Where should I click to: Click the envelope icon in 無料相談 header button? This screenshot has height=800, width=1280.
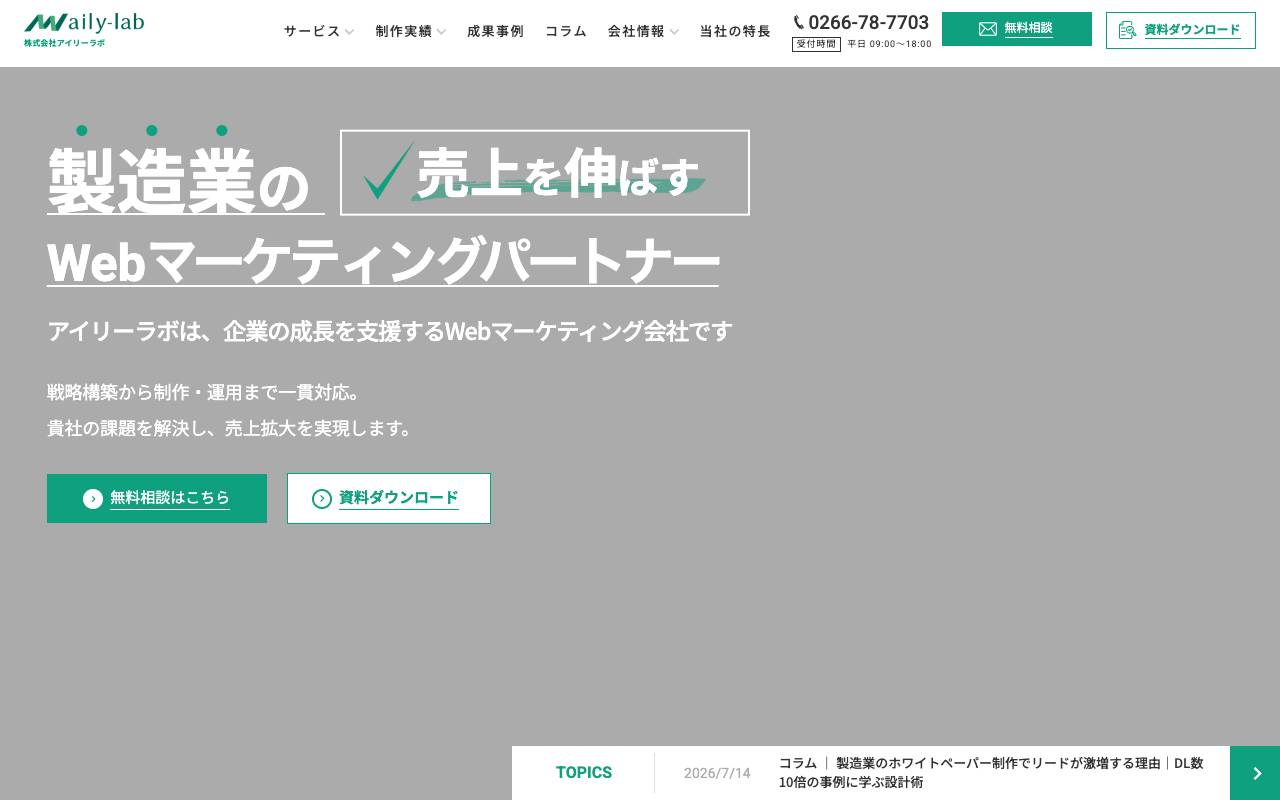pos(988,29)
